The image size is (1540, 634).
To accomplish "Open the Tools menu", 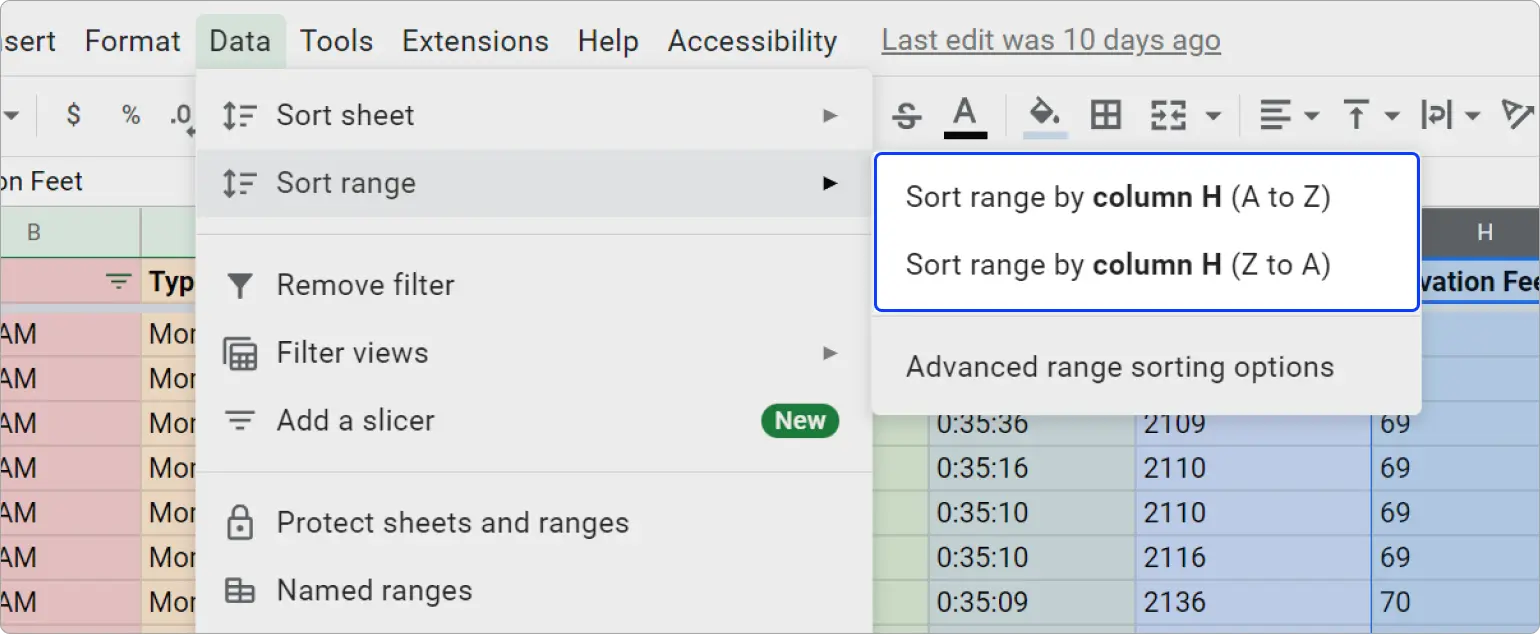I will pyautogui.click(x=336, y=40).
